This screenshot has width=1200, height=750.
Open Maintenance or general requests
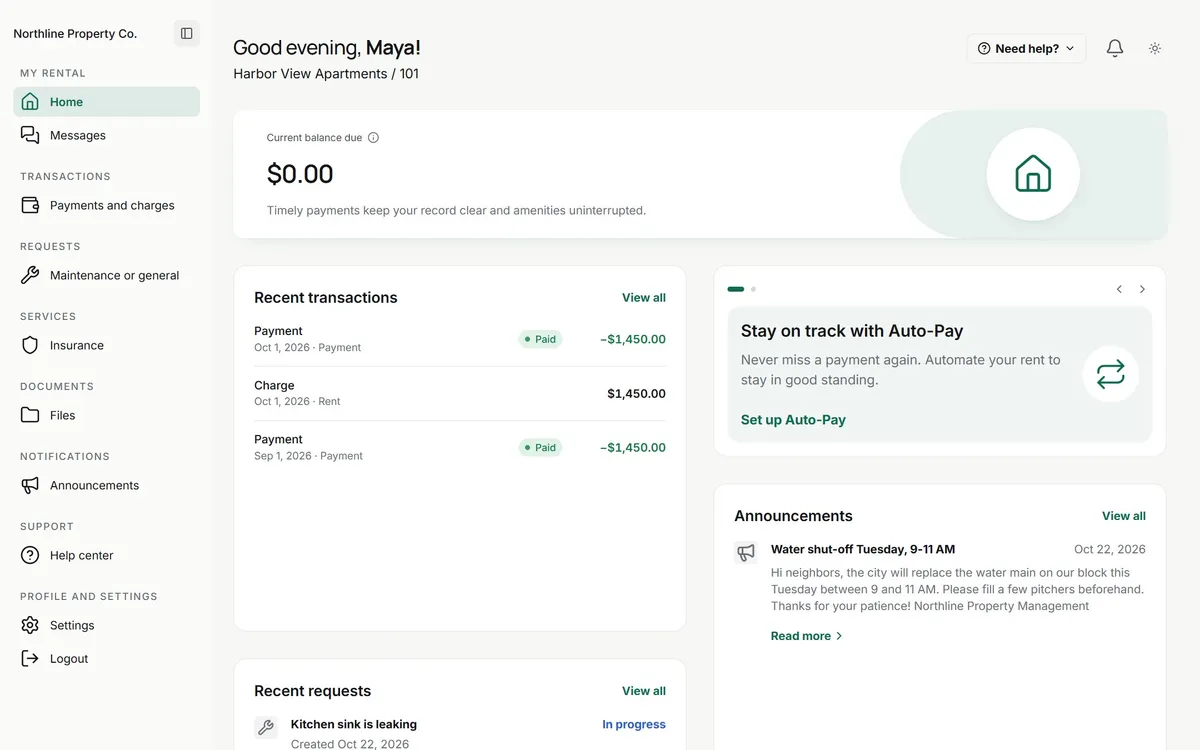click(x=106, y=275)
